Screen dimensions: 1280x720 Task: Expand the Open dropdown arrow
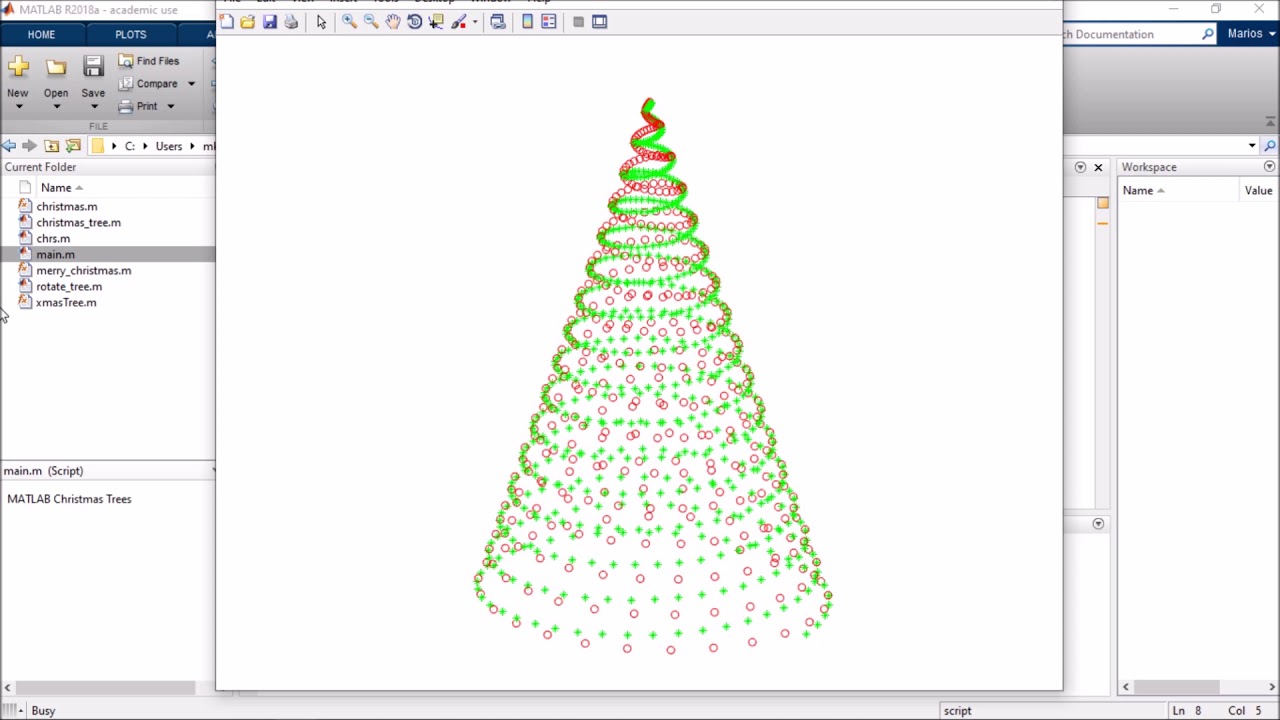[56, 107]
